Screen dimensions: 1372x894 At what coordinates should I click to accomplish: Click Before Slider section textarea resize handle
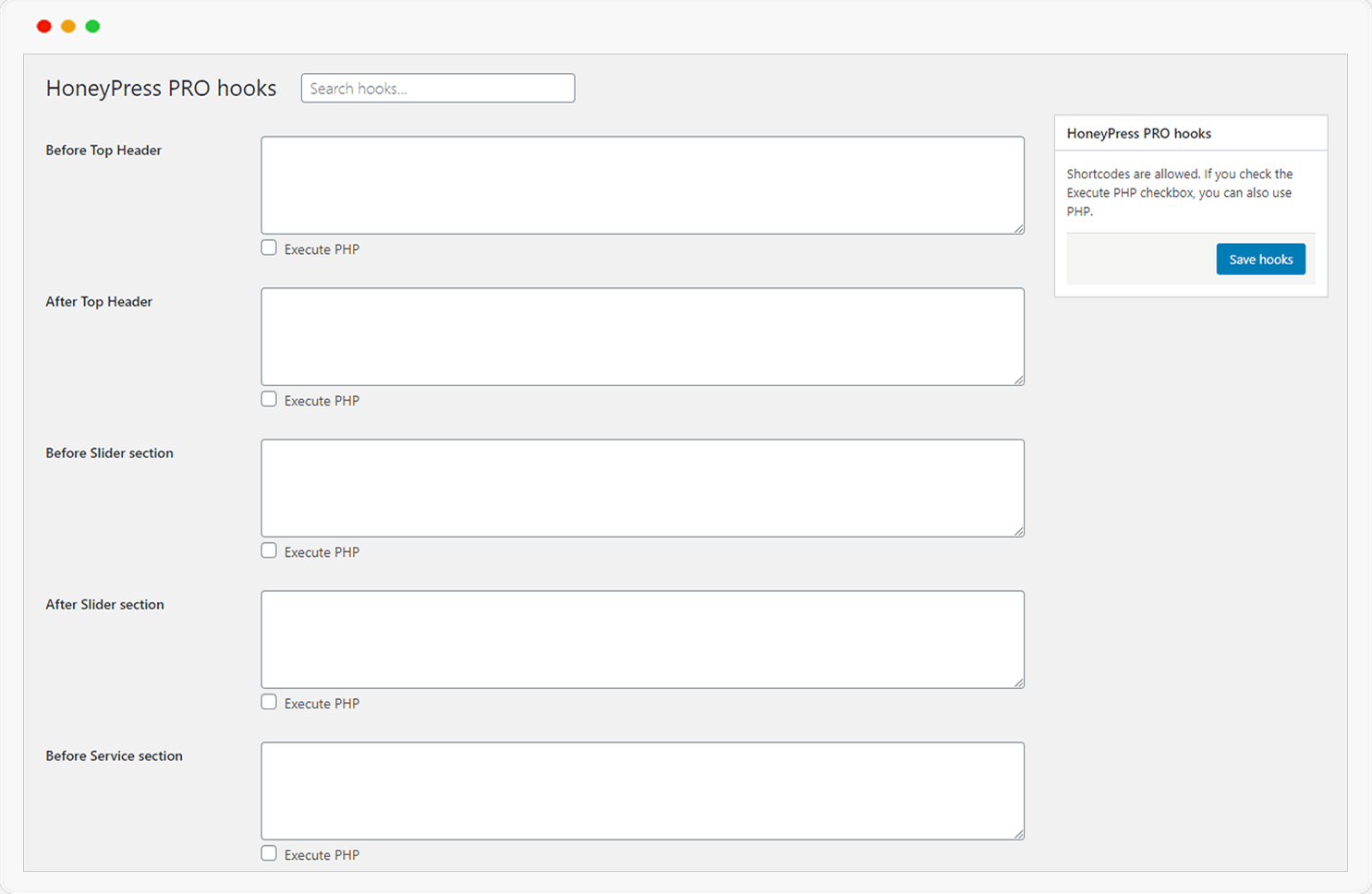[x=1018, y=531]
